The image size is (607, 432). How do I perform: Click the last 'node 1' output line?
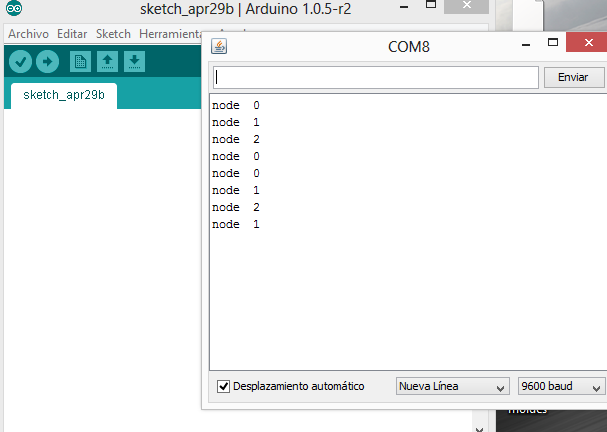236,225
